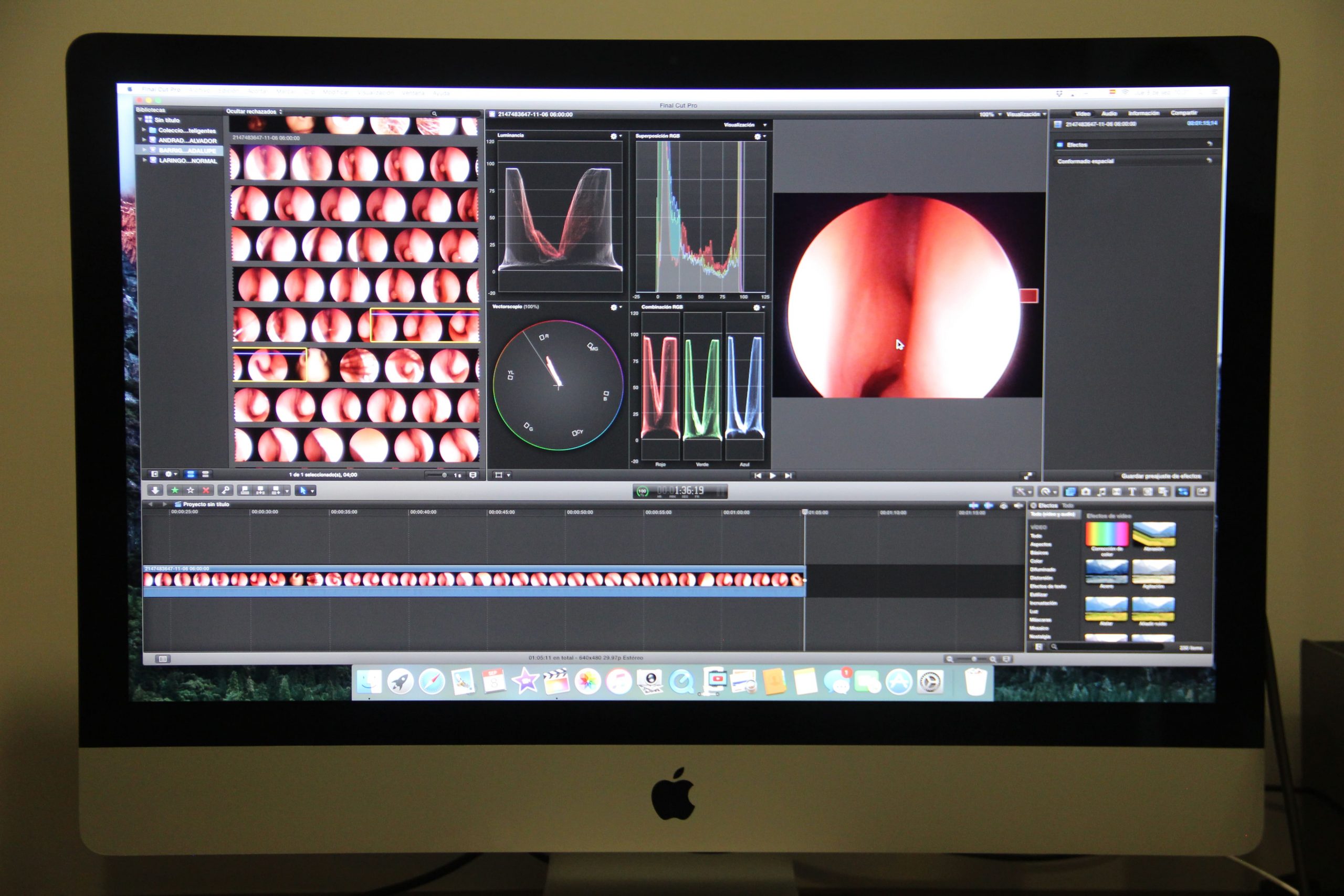Image resolution: width=1344 pixels, height=896 pixels.
Task: Open the keyword editor key icon
Action: click(x=226, y=490)
